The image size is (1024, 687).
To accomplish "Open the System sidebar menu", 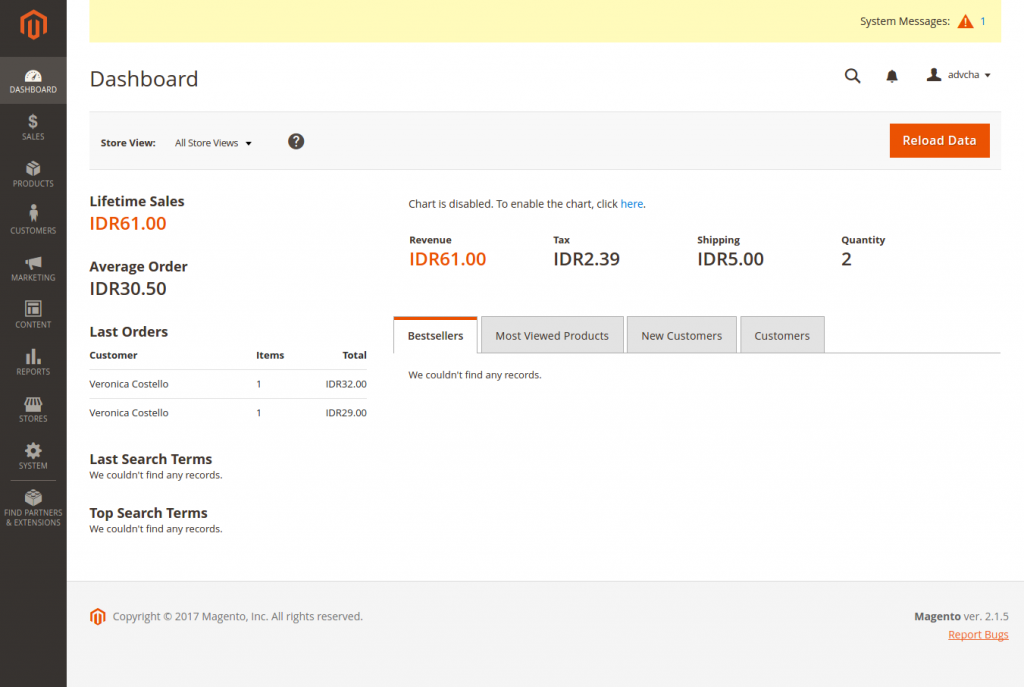I will 33,456.
